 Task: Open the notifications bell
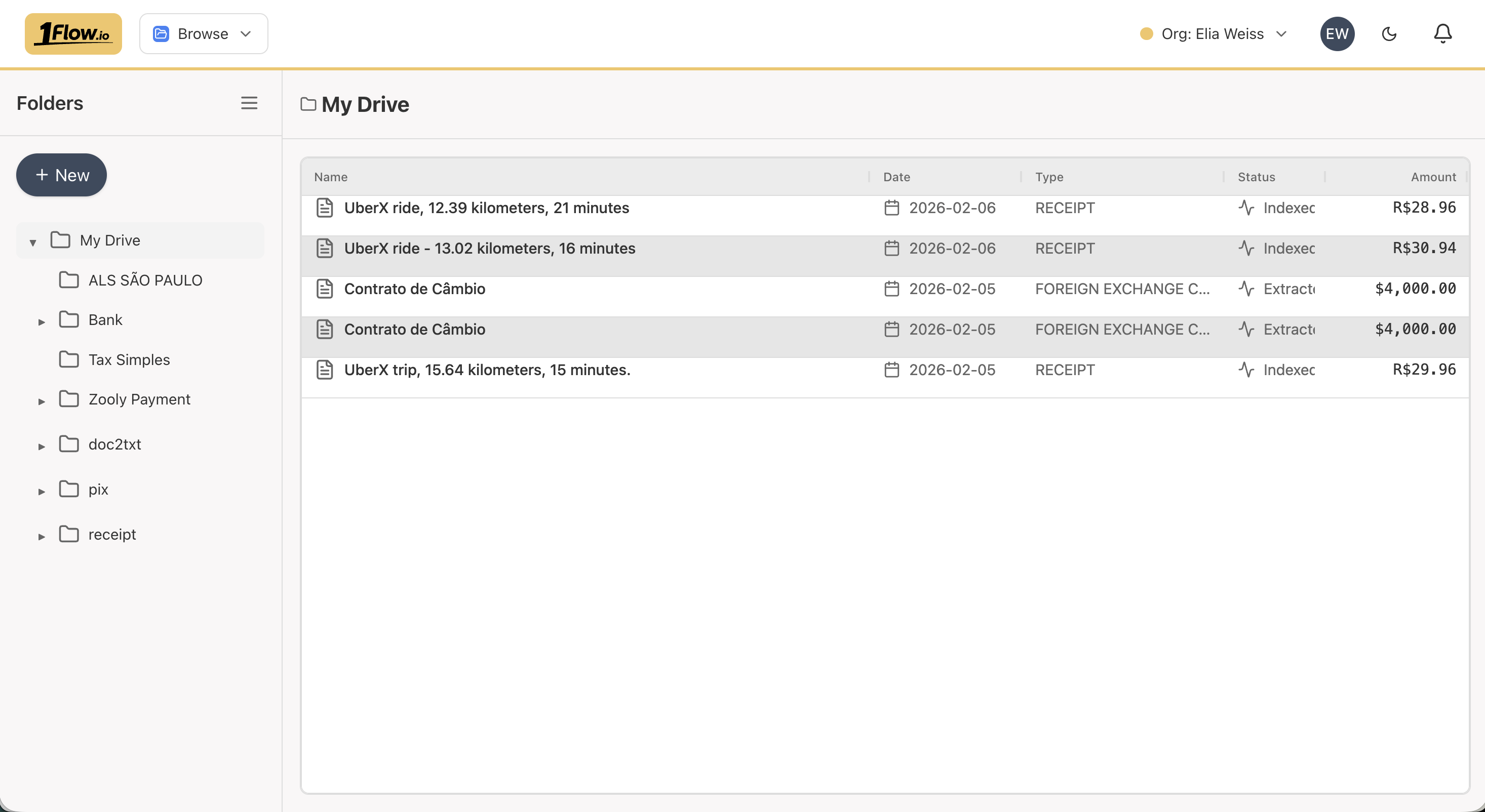(x=1442, y=34)
